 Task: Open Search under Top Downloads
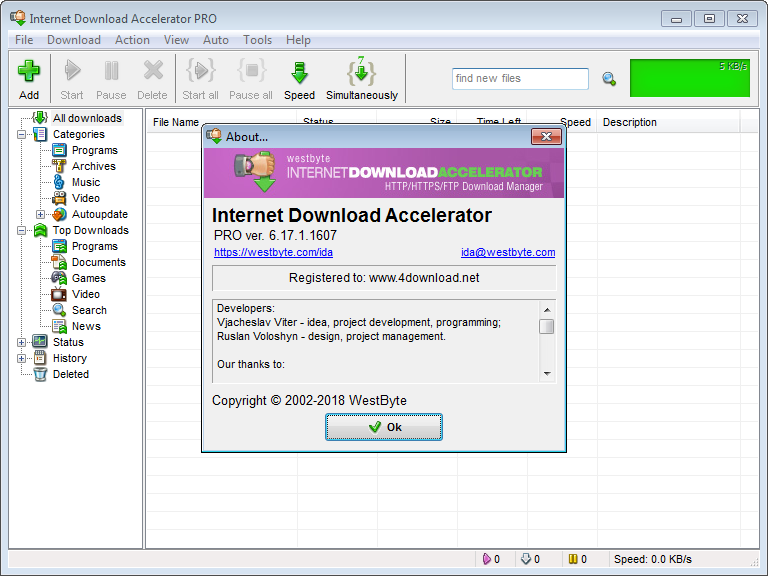point(89,311)
